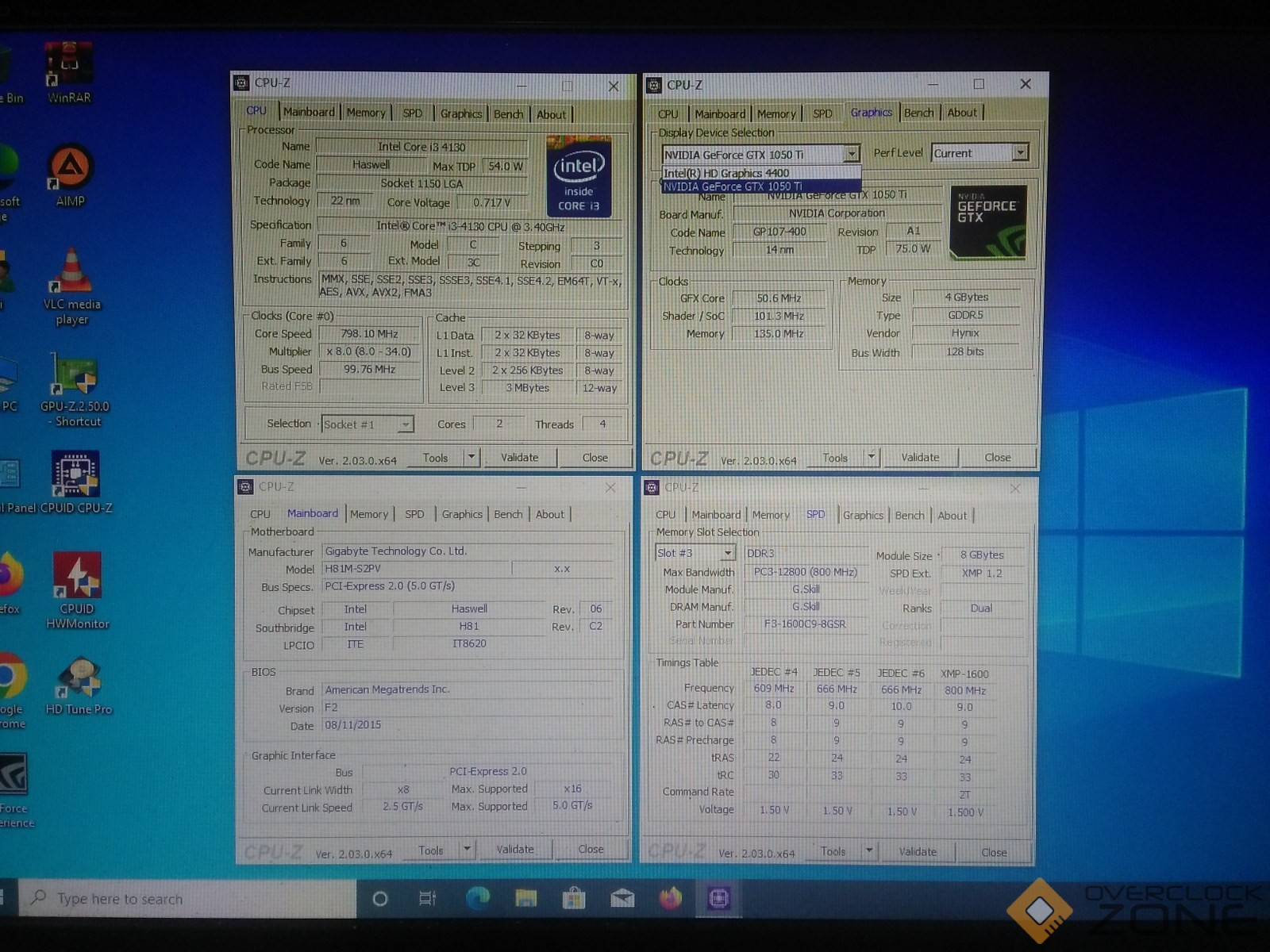This screenshot has width=1270, height=952.
Task: Open File Explorer from the taskbar
Action: click(525, 898)
